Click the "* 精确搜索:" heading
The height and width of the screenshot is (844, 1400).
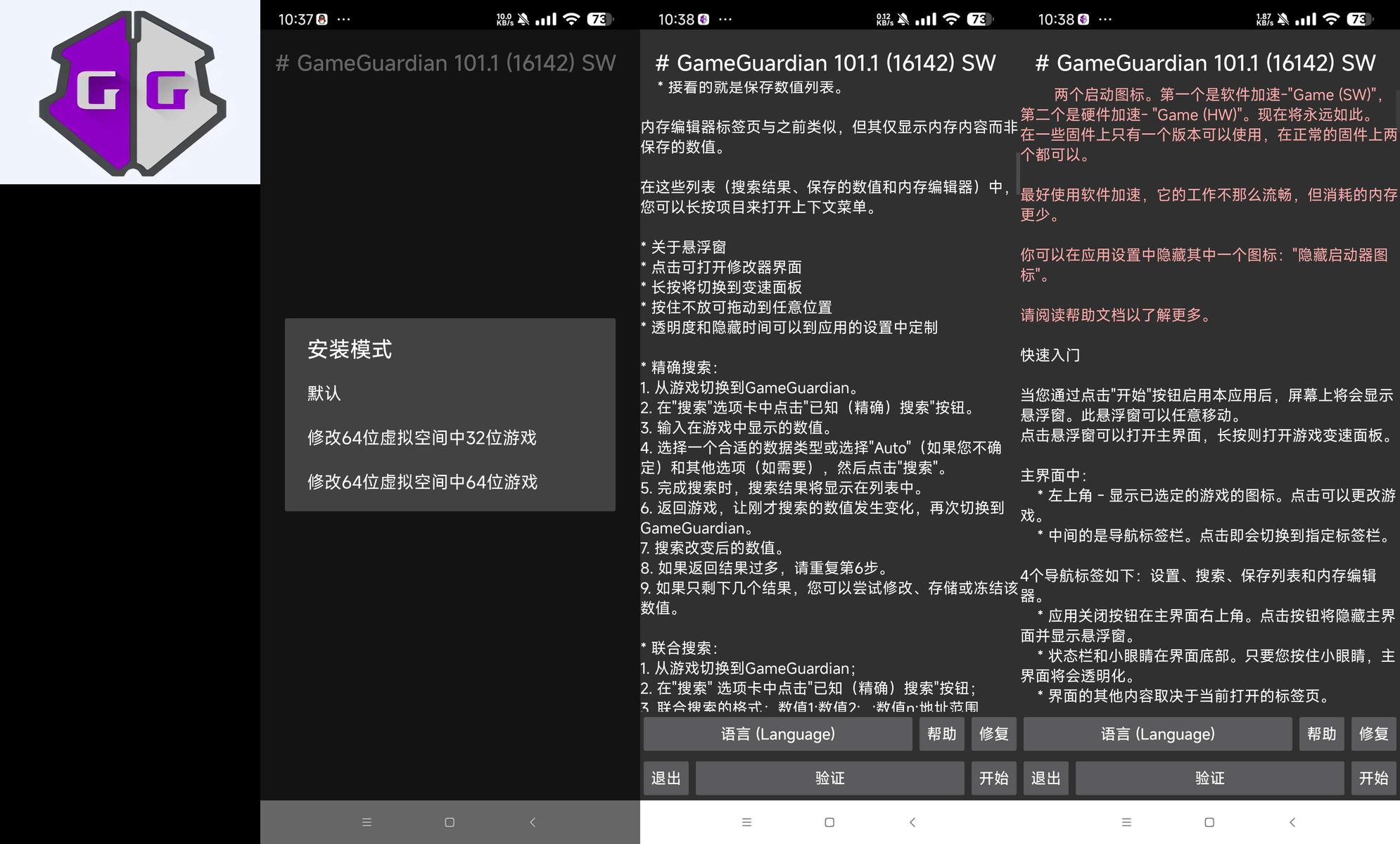point(679,368)
